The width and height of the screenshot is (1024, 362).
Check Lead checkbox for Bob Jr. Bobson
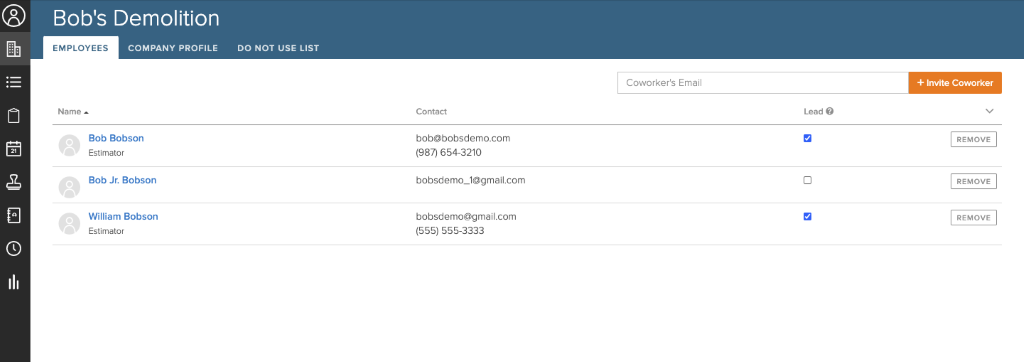(x=807, y=180)
